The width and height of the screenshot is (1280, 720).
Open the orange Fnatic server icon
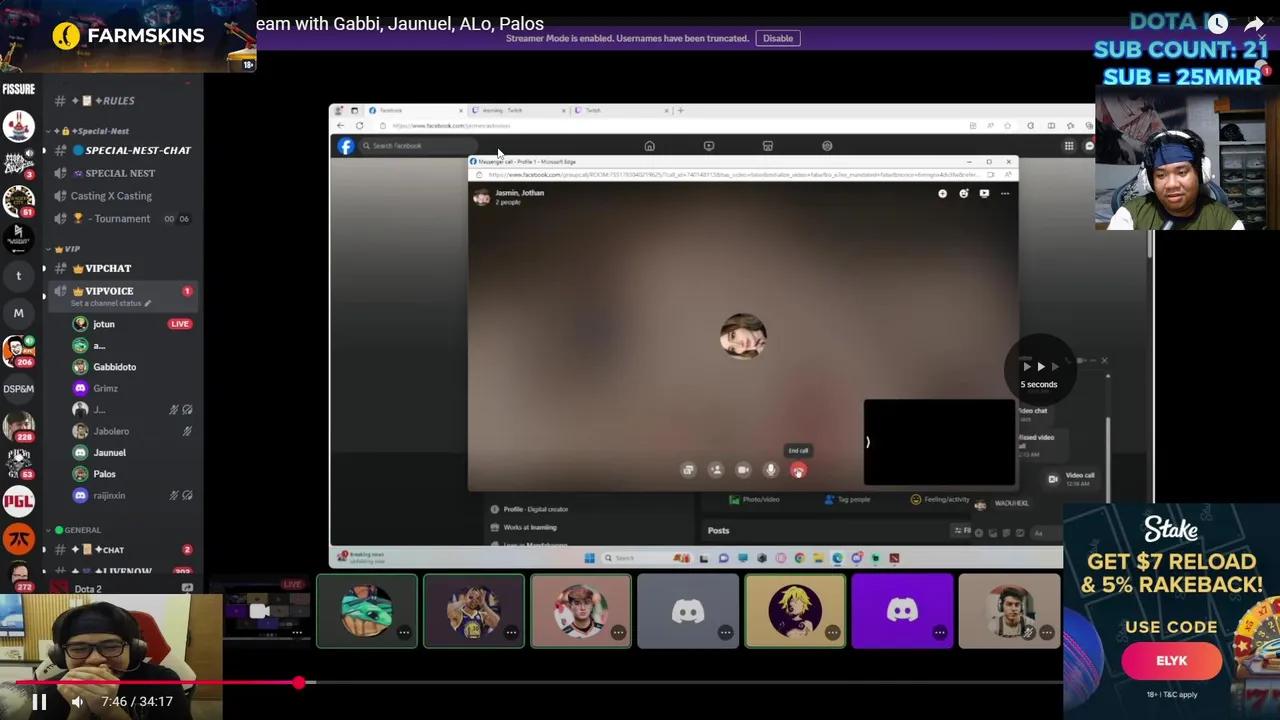18,540
